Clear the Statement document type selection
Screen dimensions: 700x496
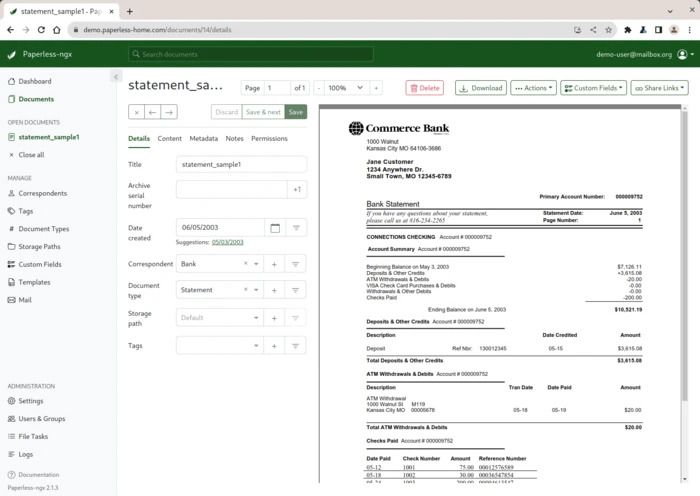pos(246,289)
